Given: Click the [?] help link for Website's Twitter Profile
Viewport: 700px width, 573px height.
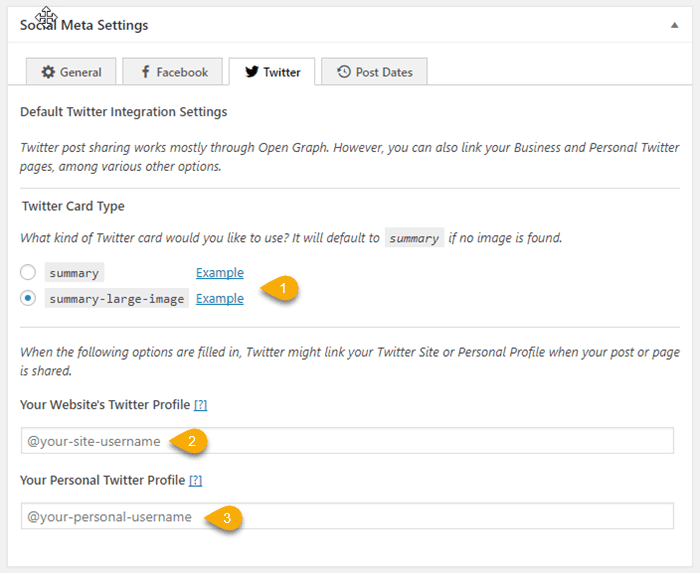Looking at the screenshot, I should pyautogui.click(x=200, y=404).
